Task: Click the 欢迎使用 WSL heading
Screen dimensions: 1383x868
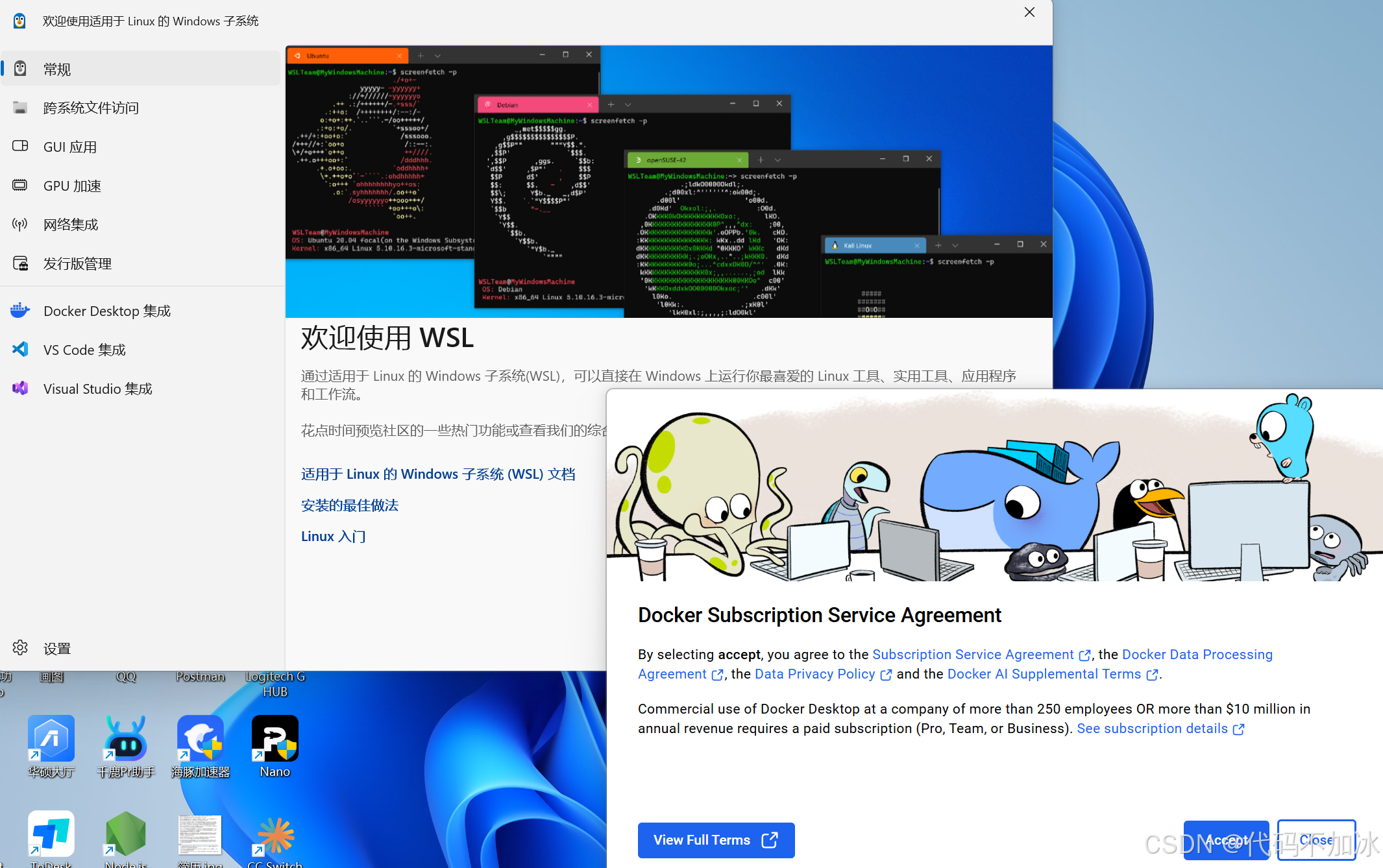Action: pos(387,338)
